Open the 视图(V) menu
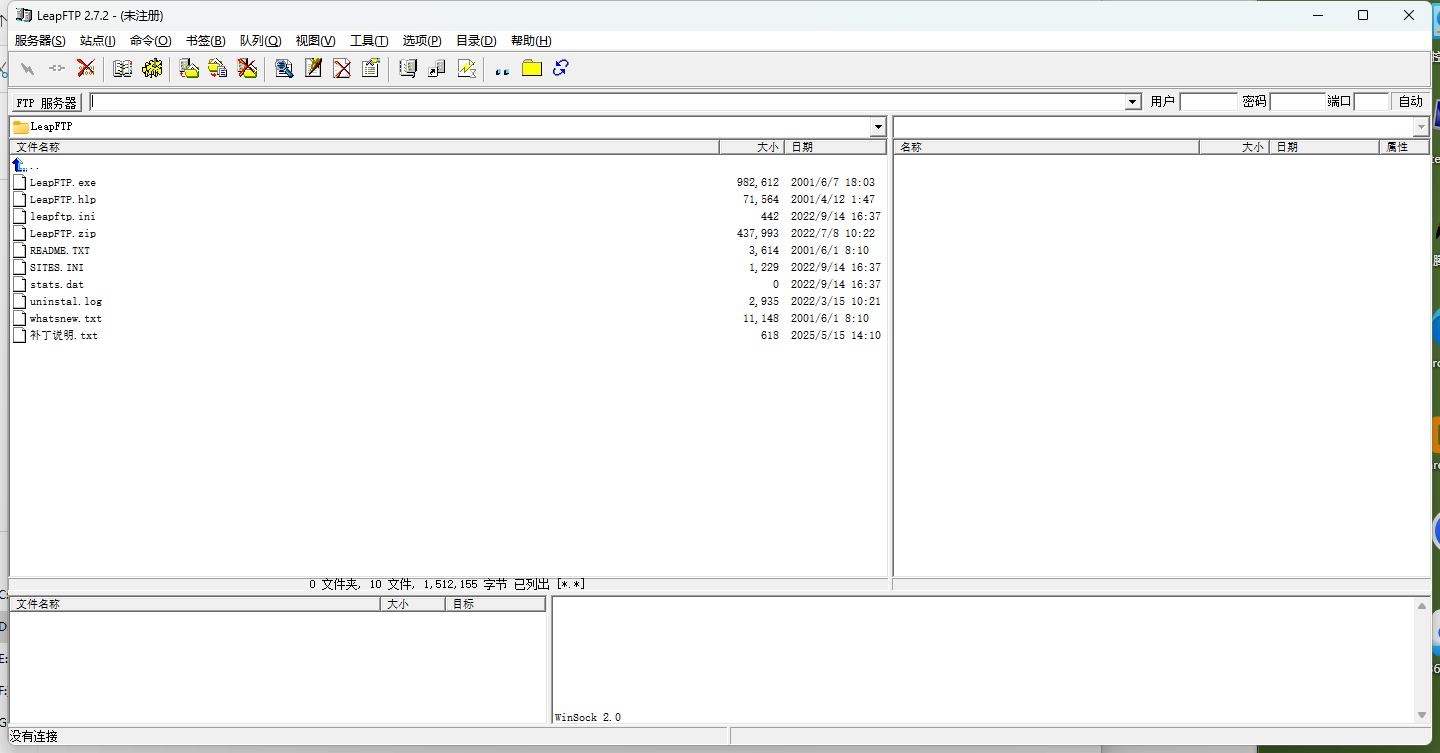The image size is (1440, 753). click(x=315, y=41)
